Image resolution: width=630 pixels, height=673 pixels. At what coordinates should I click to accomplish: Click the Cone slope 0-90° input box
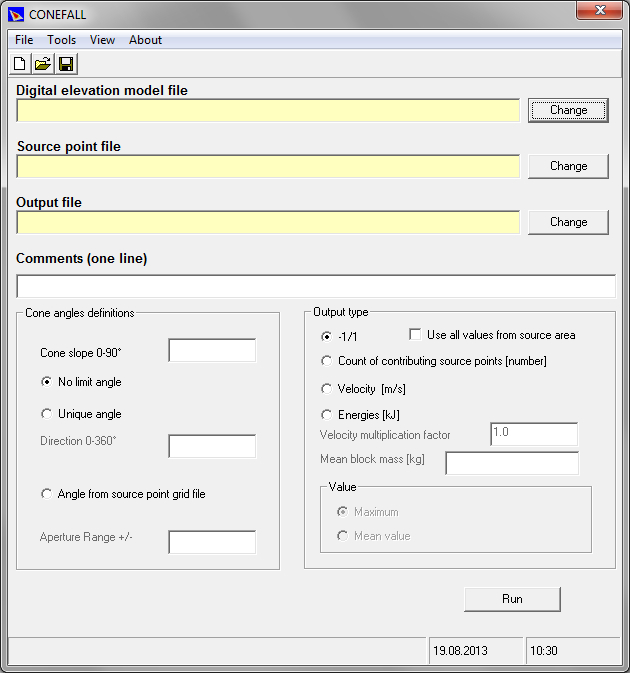(x=212, y=351)
